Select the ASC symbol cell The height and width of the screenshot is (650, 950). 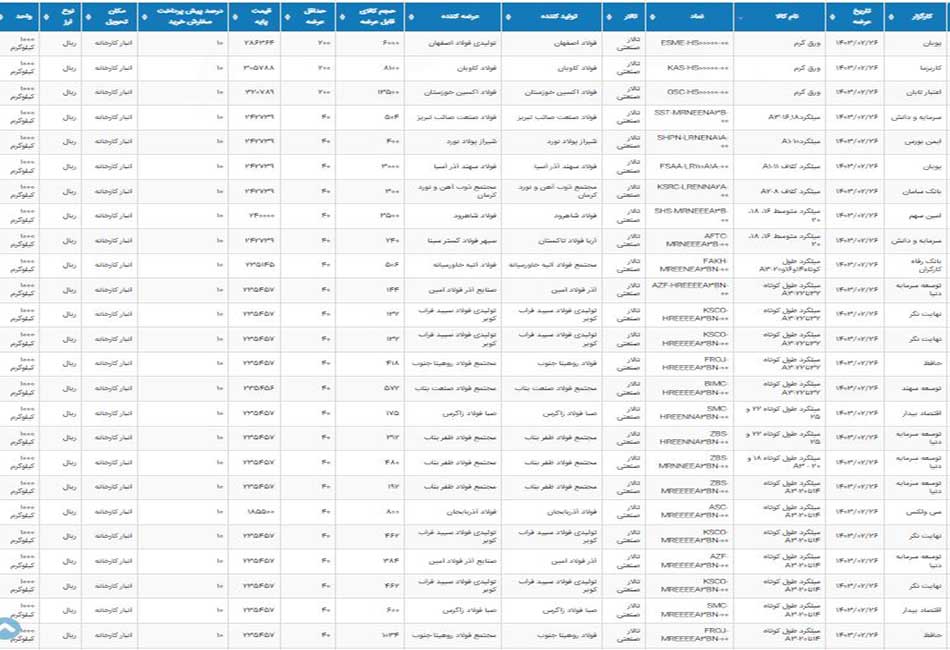click(689, 512)
